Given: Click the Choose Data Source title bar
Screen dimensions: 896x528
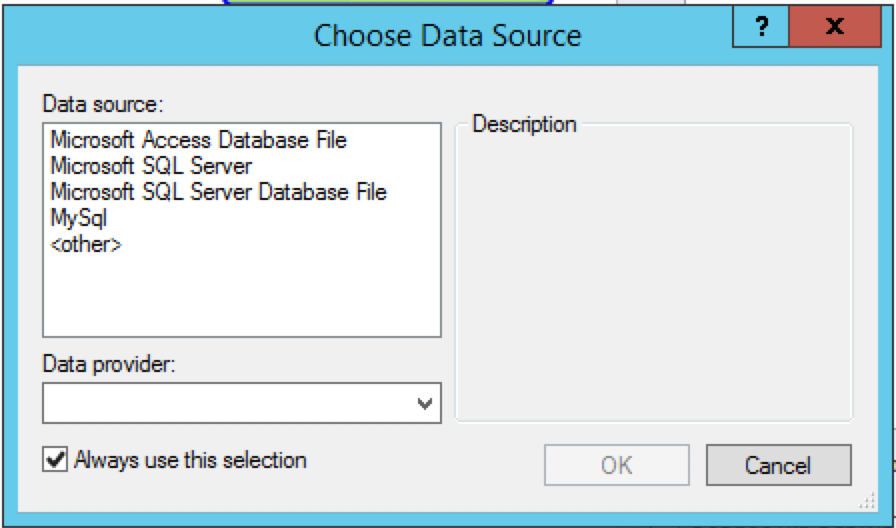Looking at the screenshot, I should [447, 35].
